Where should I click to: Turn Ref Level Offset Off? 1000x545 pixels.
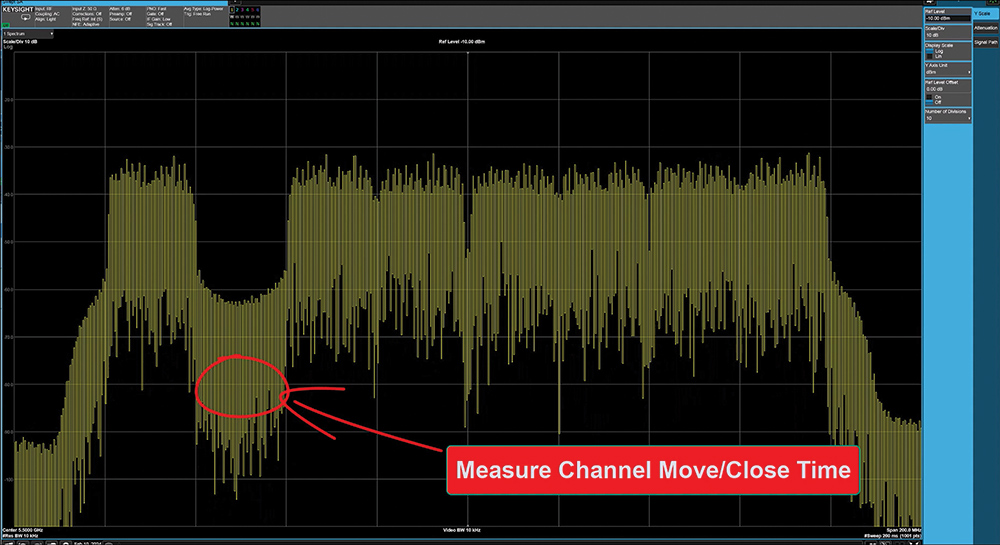pos(934,102)
